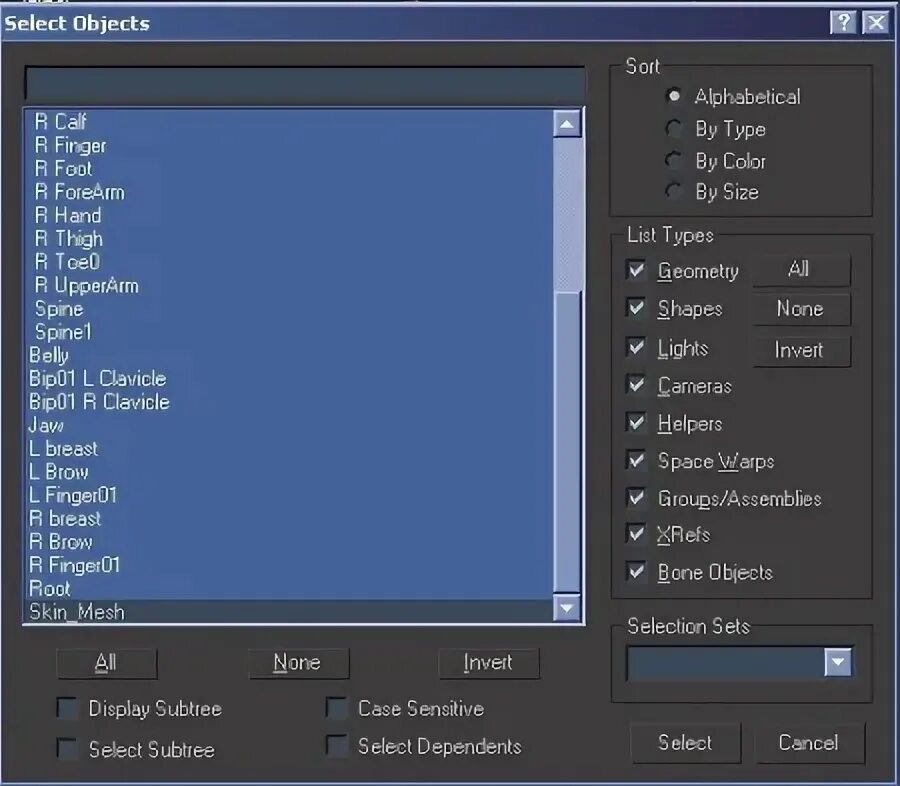Click the list scroll up arrow
The height and width of the screenshot is (786, 900).
(567, 124)
